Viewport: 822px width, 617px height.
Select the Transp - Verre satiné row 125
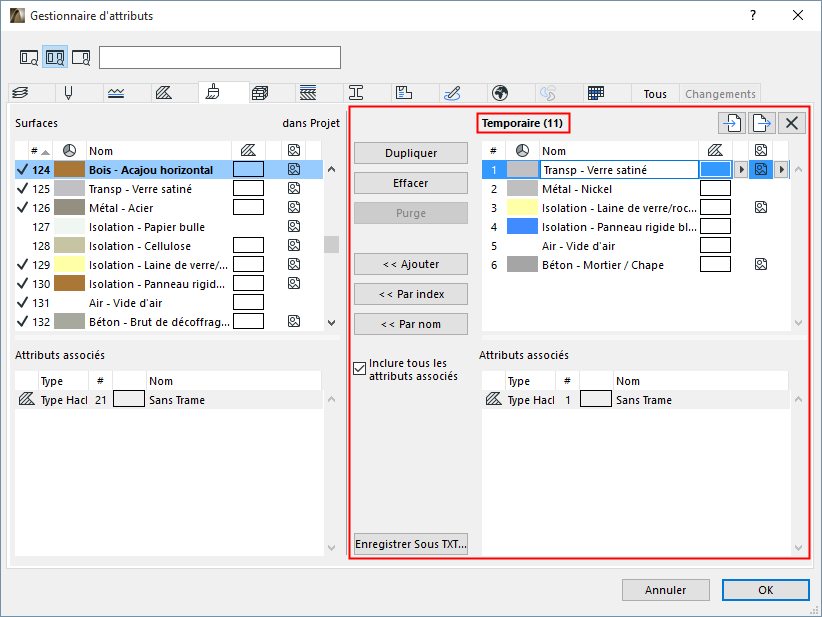pos(169,189)
